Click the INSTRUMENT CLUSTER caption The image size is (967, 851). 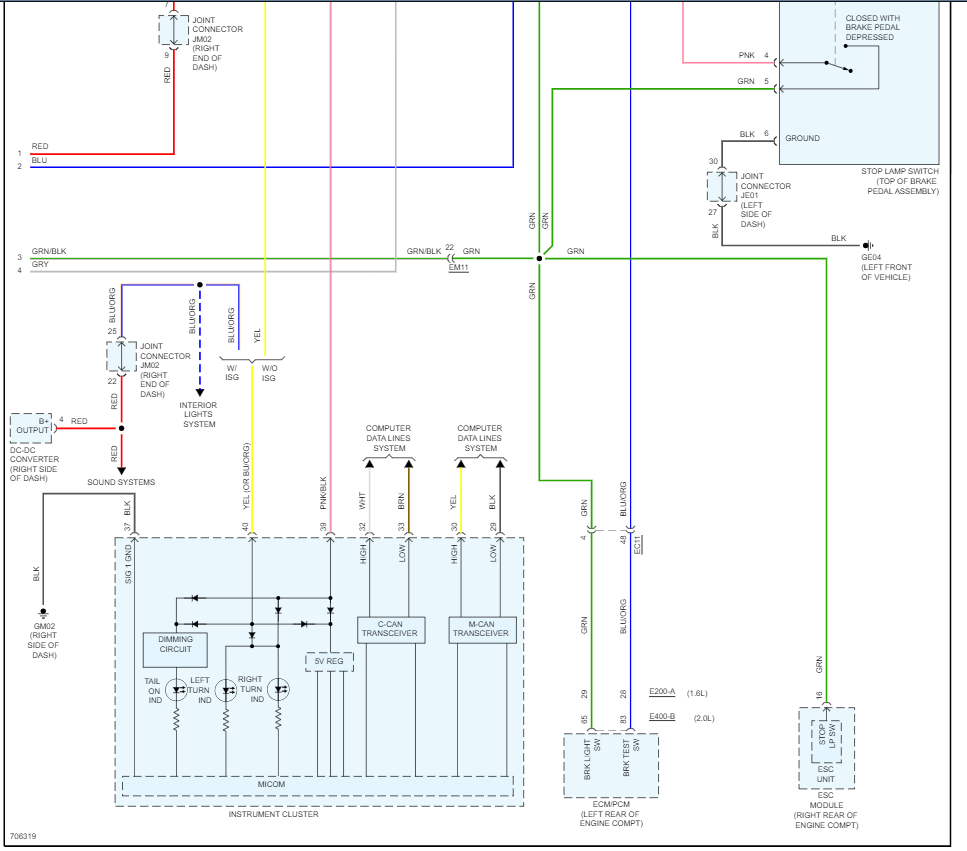274,815
